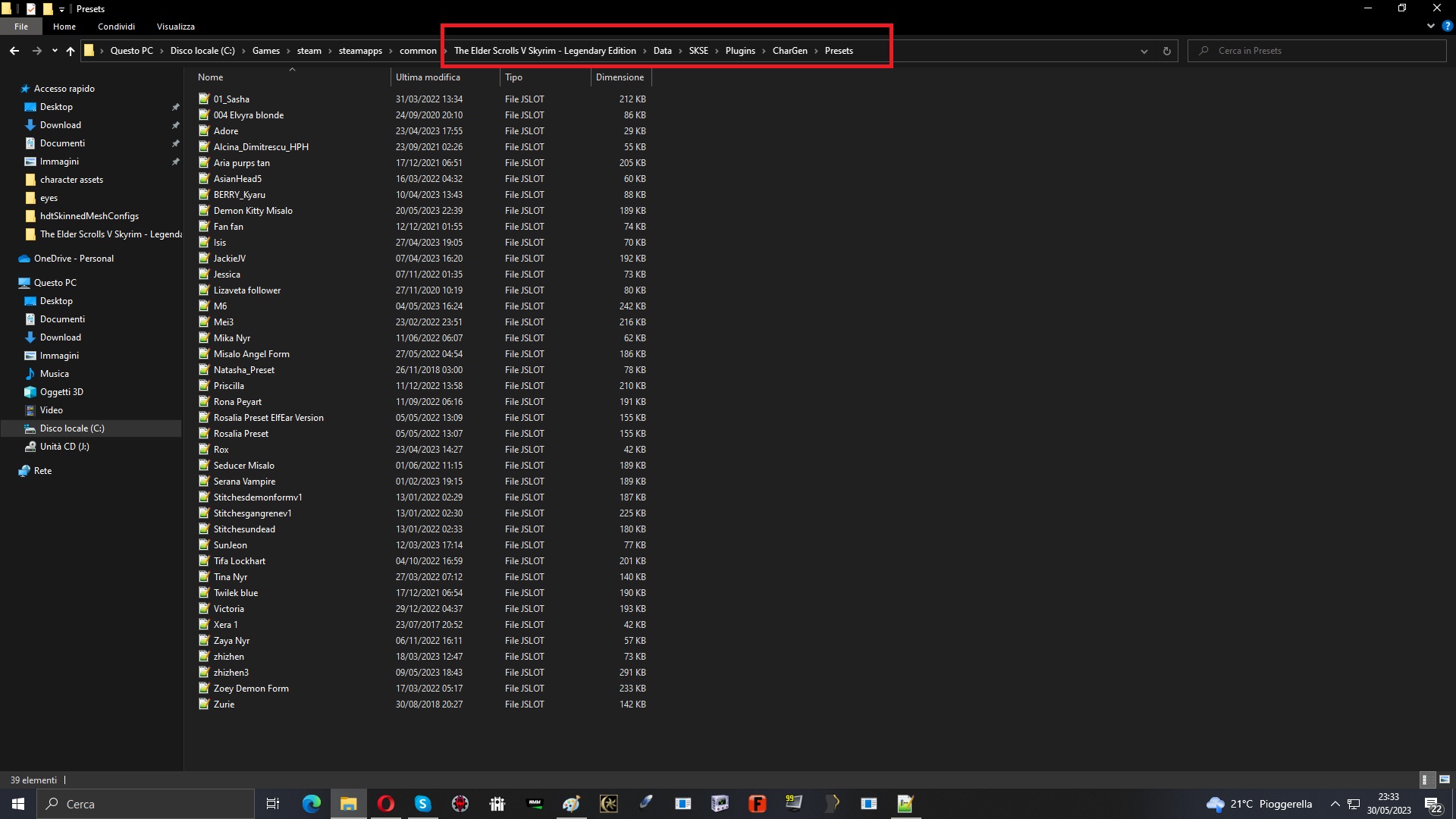Click Disco locale (C:) in the breadcrumb
1456x819 pixels.
coord(202,51)
